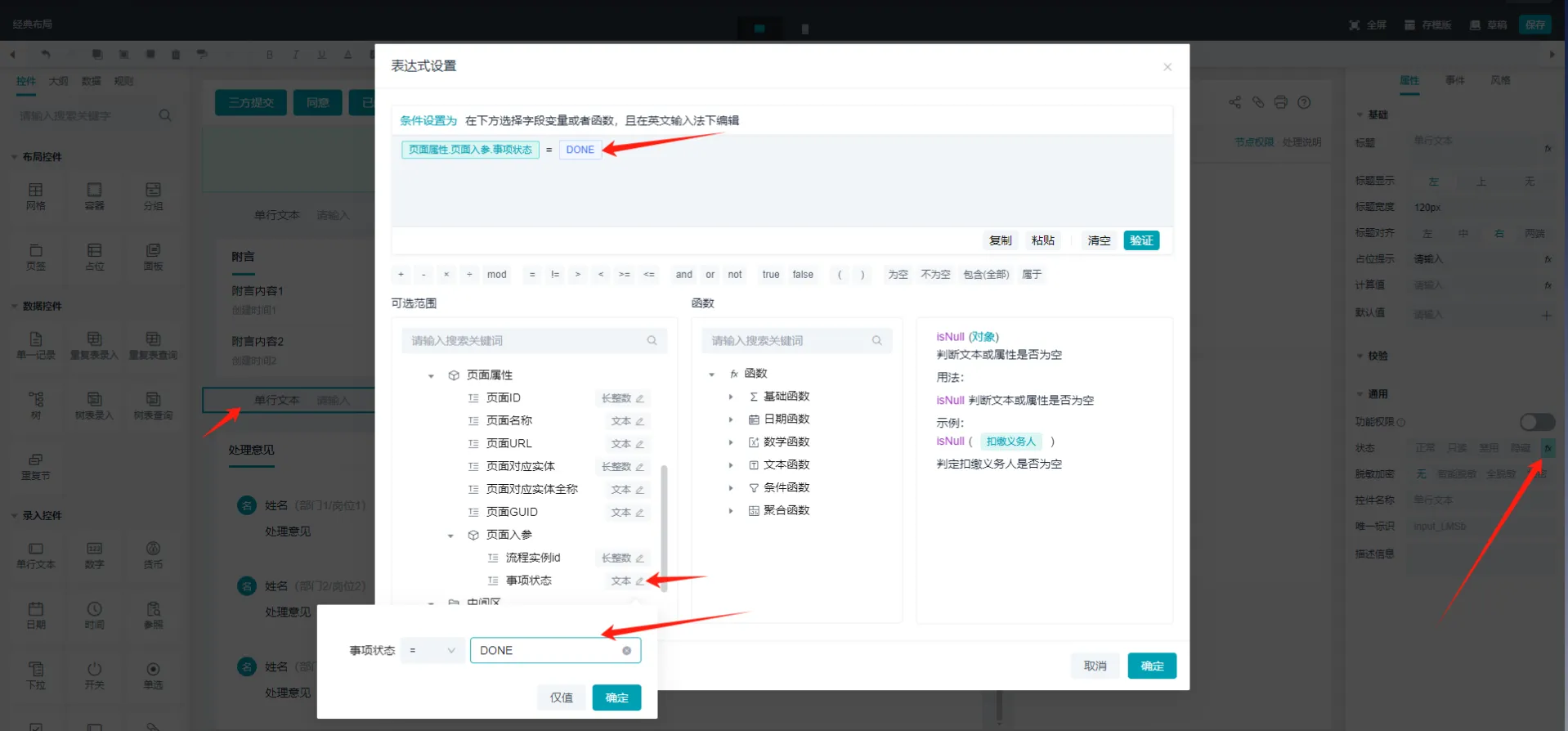The width and height of the screenshot is (1568, 731).
Task: Switch to the 风格 tab in right panel
Action: coord(1500,80)
